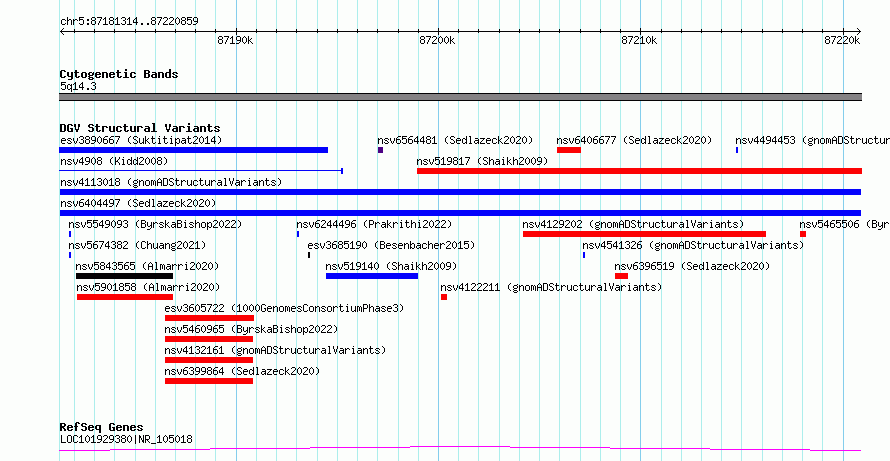Click the 87190k ruler position label
The width and height of the screenshot is (890, 461).
coord(235,40)
